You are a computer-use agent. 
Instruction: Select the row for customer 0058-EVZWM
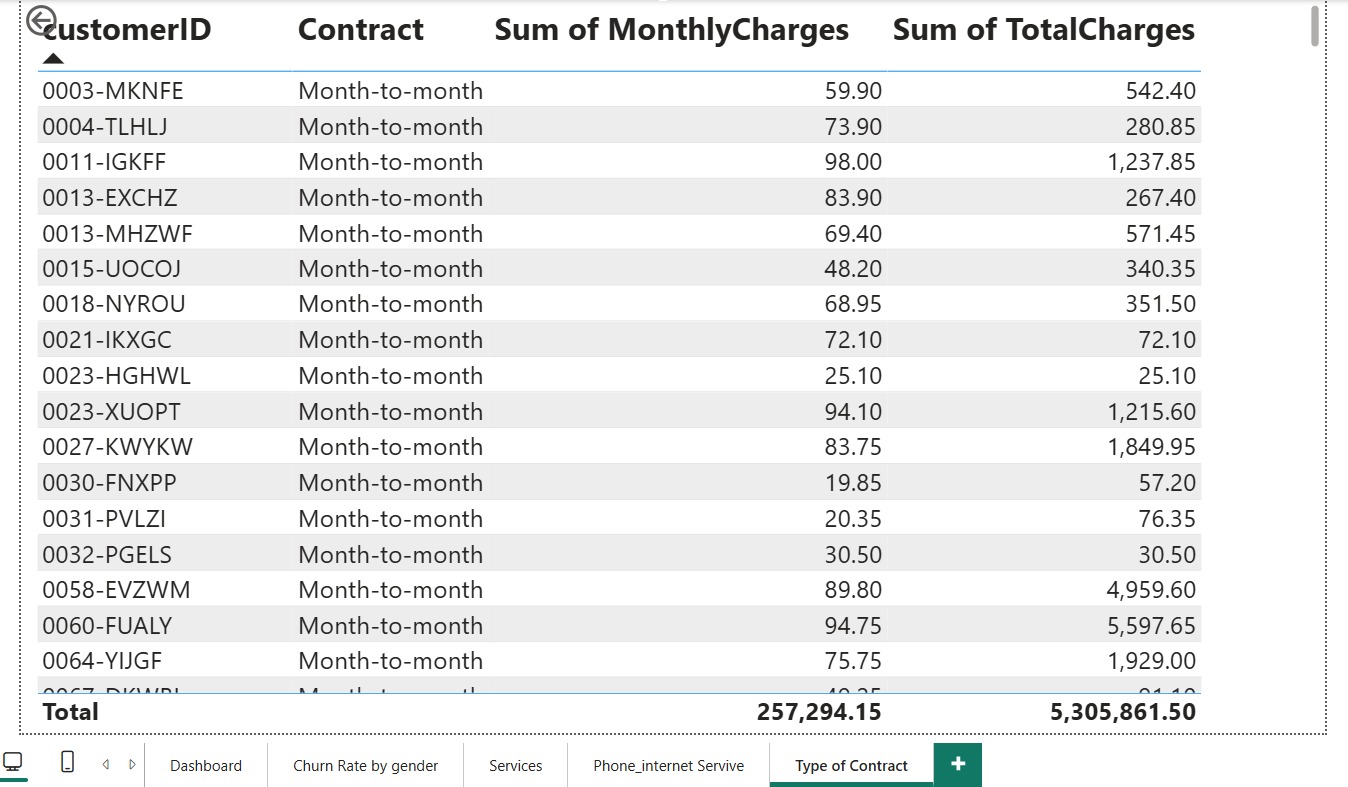(400, 589)
